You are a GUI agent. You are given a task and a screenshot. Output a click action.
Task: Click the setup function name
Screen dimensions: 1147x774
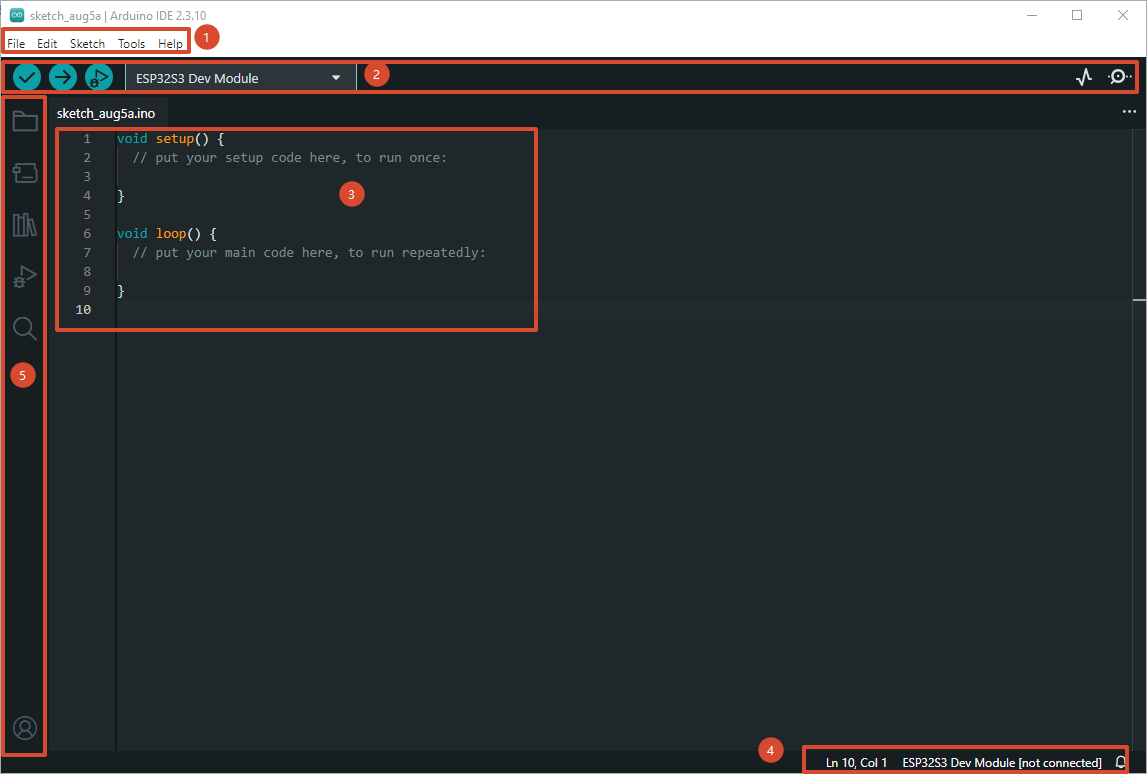coord(175,138)
